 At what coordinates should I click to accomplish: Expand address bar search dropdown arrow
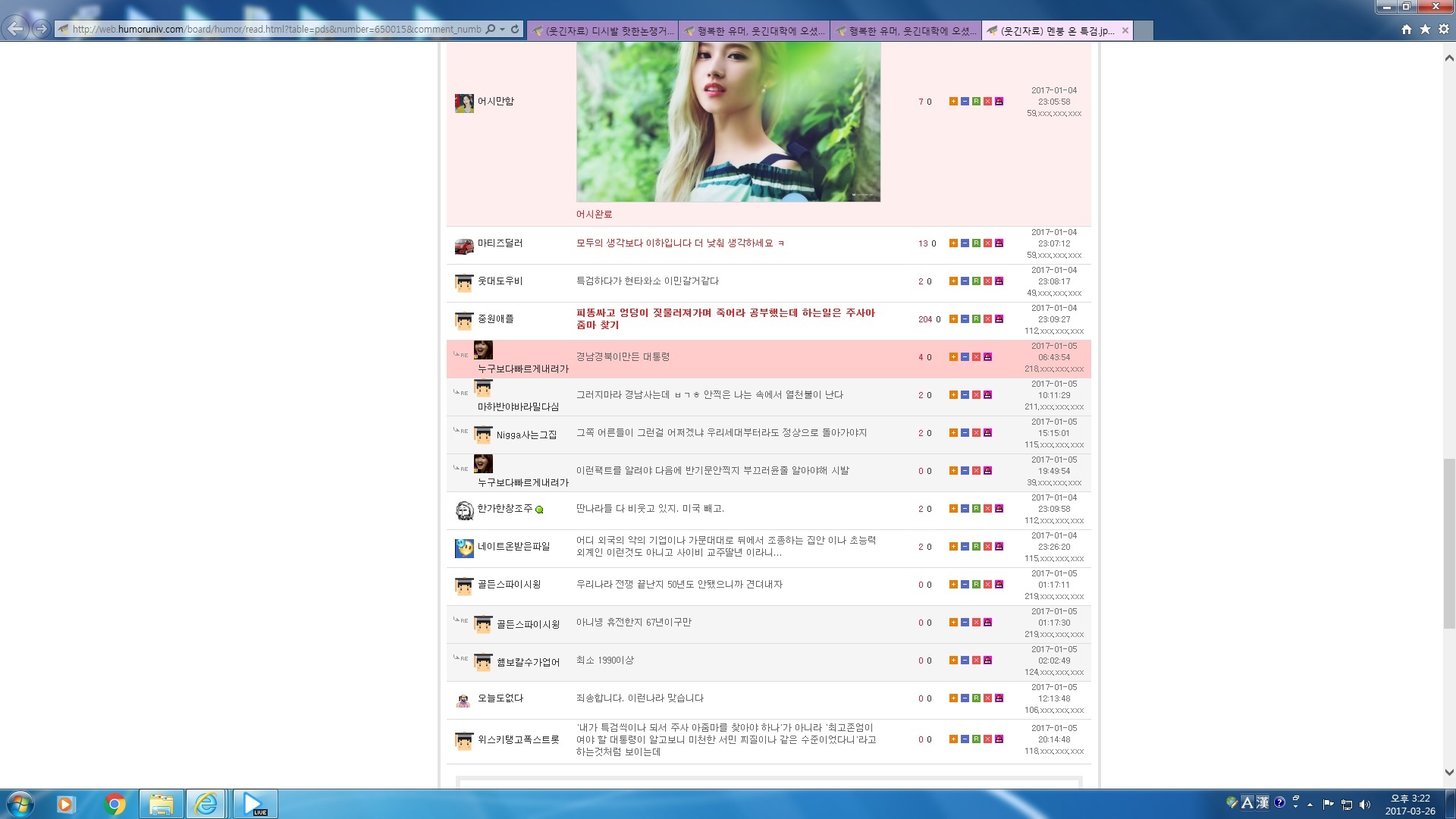(x=502, y=29)
